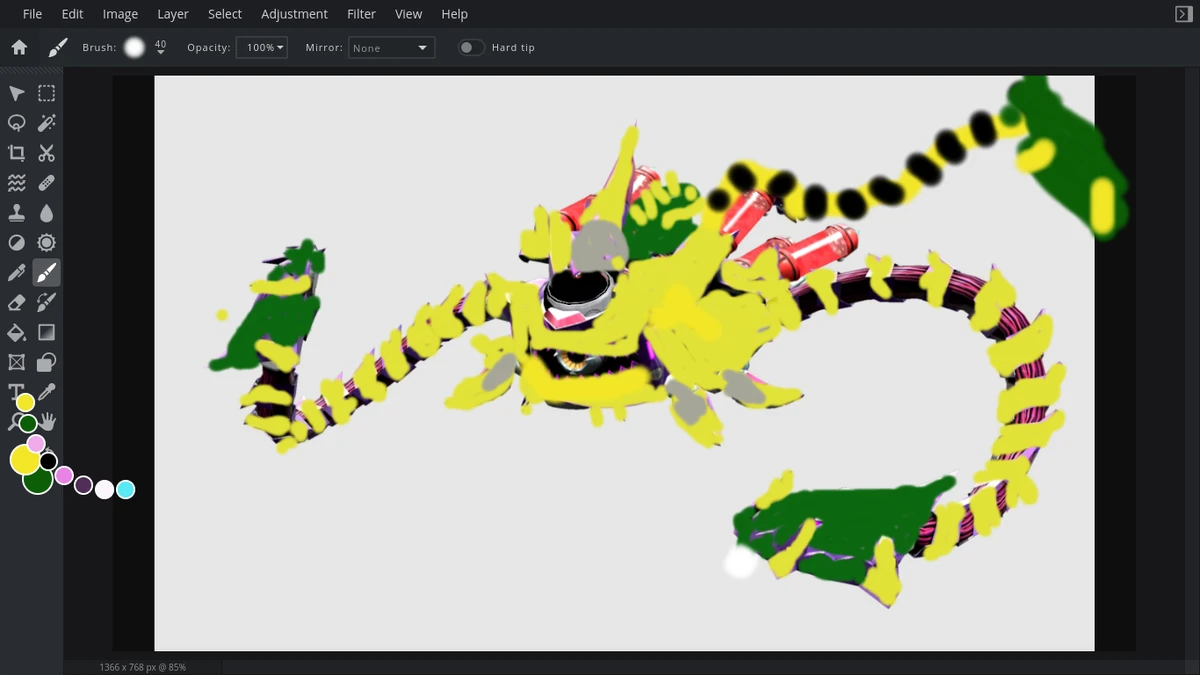Select the cyan color swatch
This screenshot has width=1200, height=675.
tap(124, 489)
